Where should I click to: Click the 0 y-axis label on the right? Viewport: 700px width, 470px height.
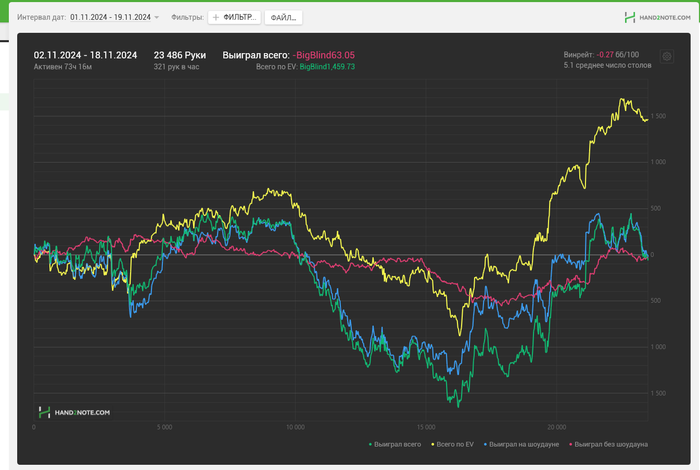[652, 255]
